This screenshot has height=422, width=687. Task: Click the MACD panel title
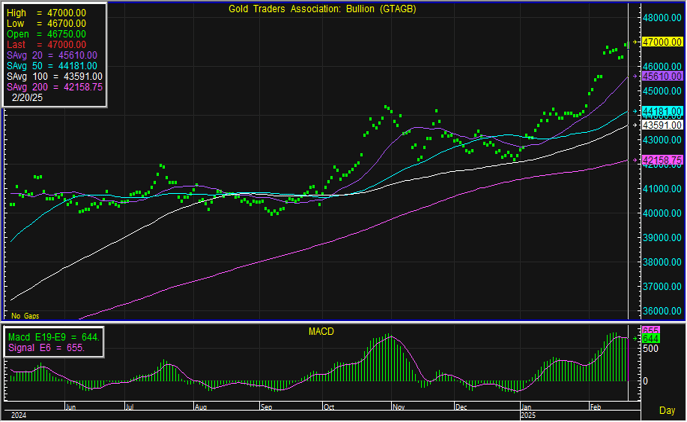pyautogui.click(x=321, y=330)
